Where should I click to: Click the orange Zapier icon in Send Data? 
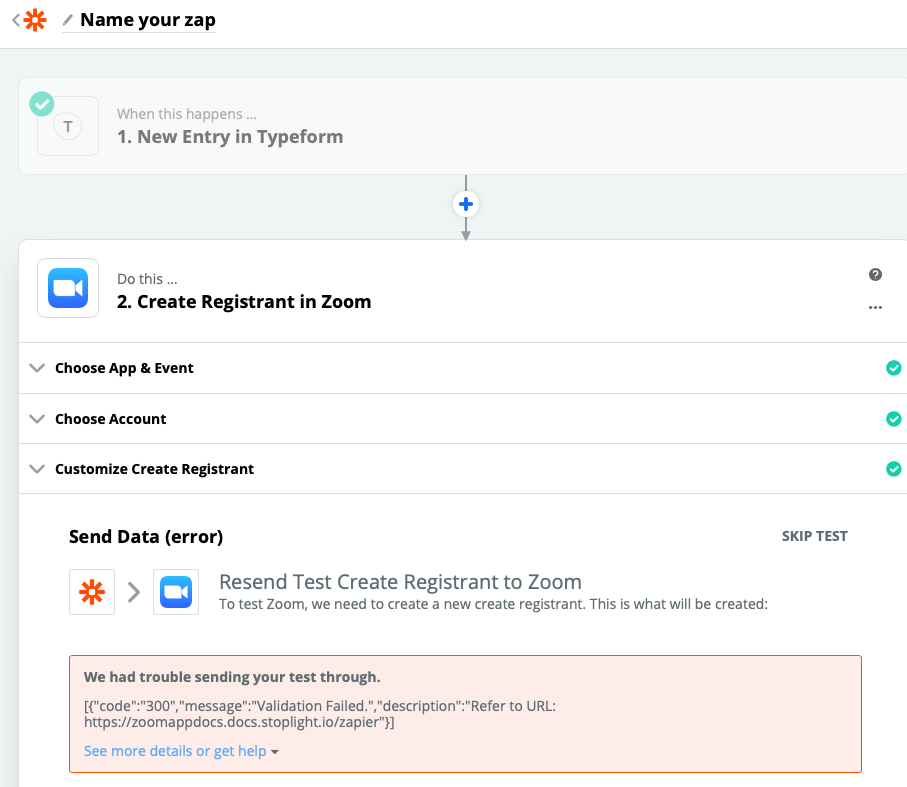click(92, 593)
